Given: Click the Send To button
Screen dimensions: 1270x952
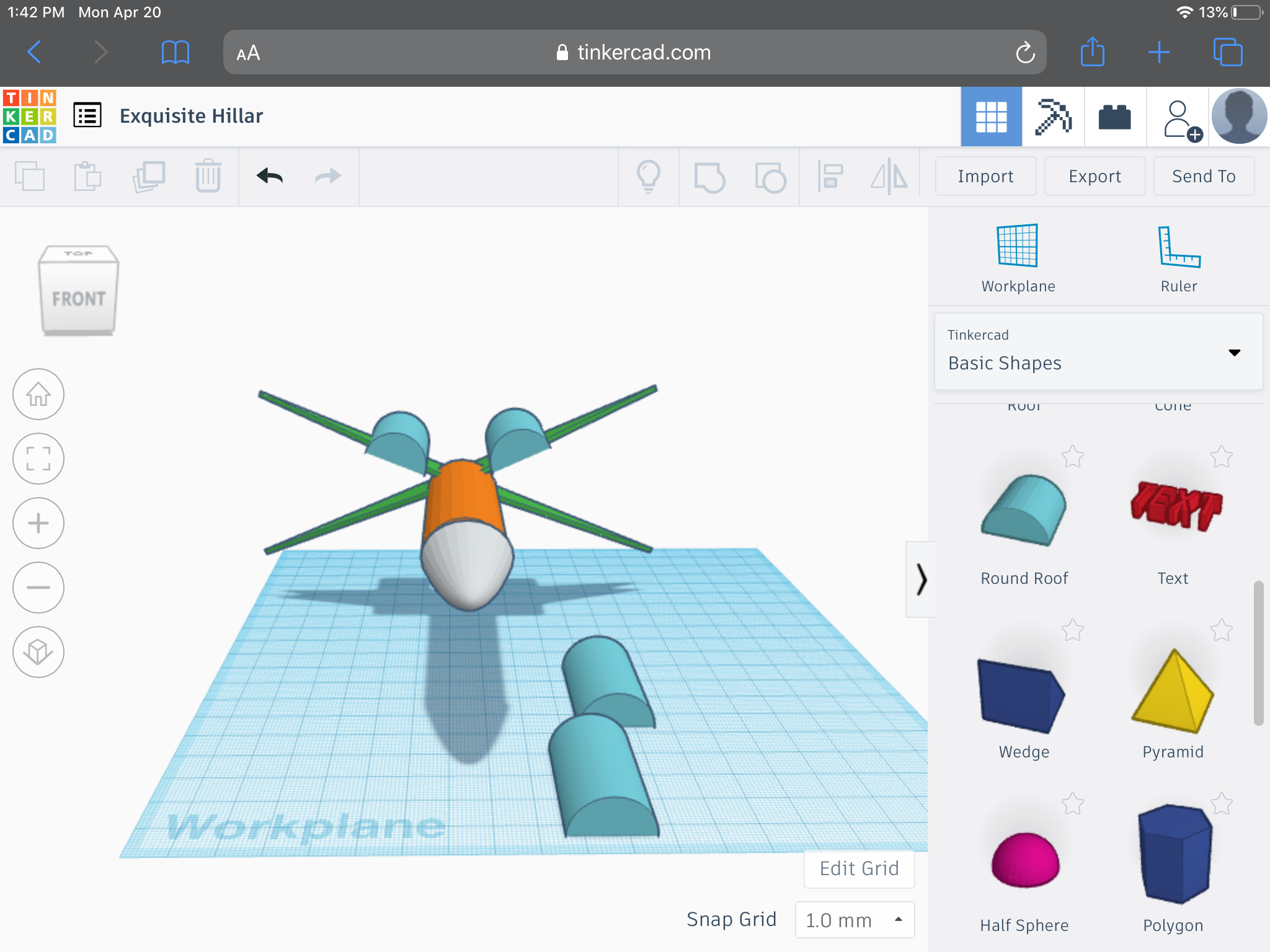Looking at the screenshot, I should tap(1204, 177).
